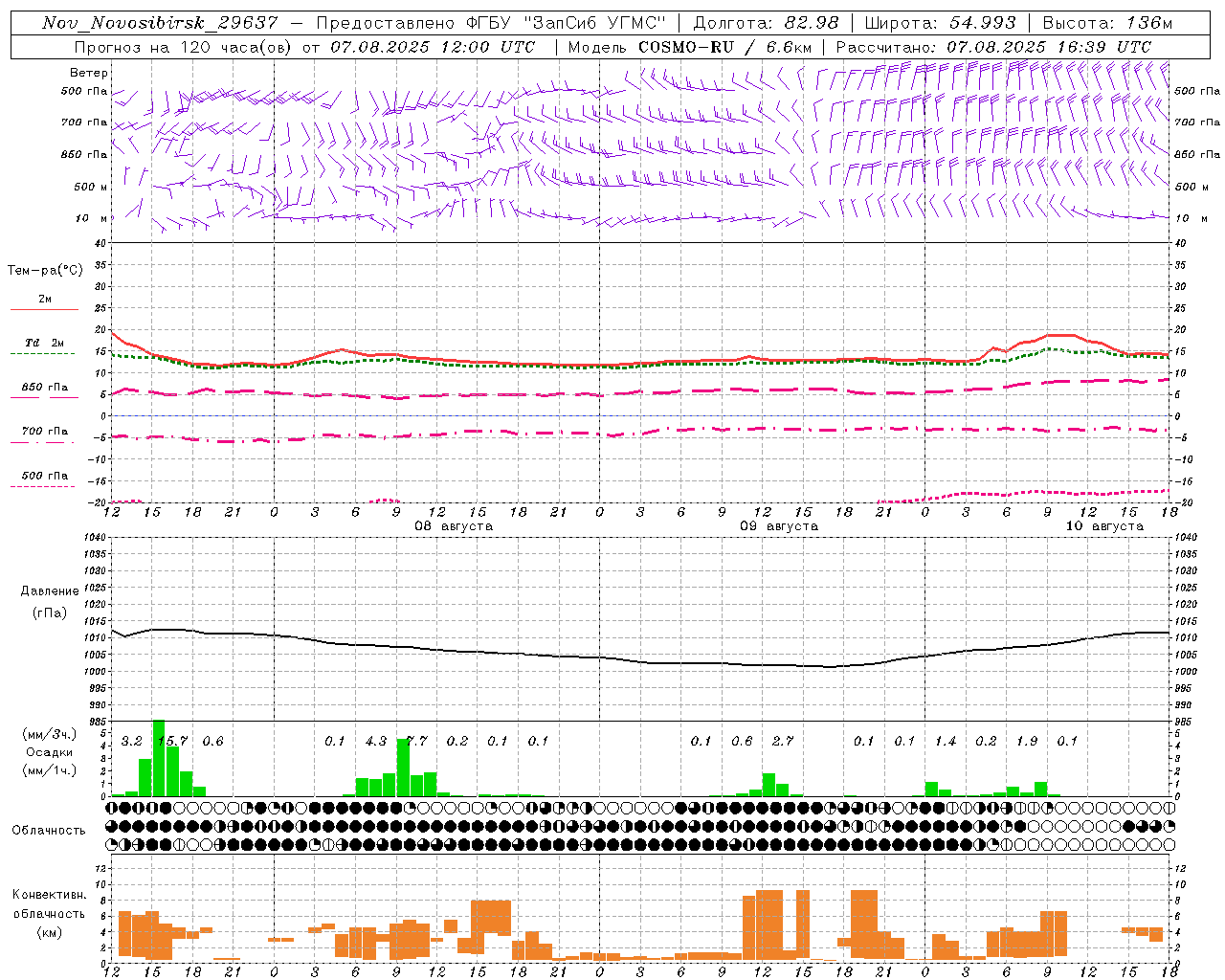This screenshot has height=980, width=1225.
Task: Click the Широта: 54.993 value
Action: click(x=941, y=23)
